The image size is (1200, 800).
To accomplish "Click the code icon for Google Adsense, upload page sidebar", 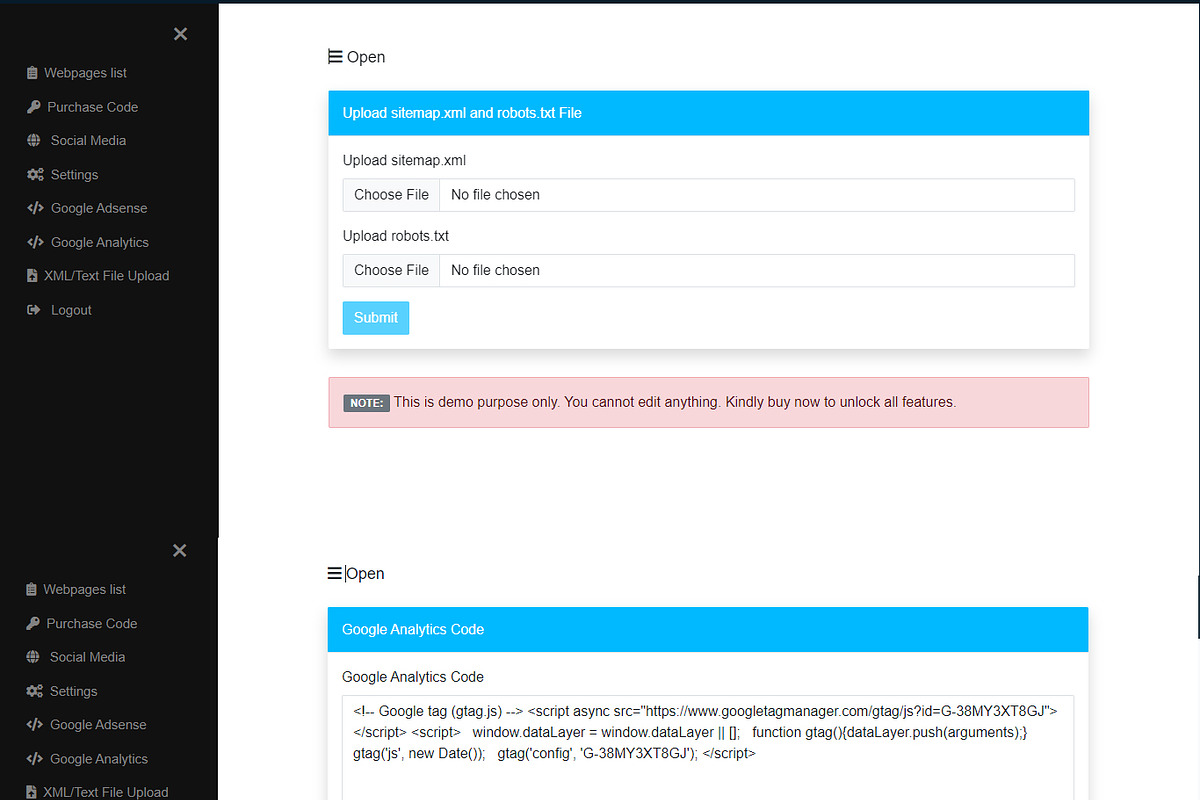I will 35,209.
